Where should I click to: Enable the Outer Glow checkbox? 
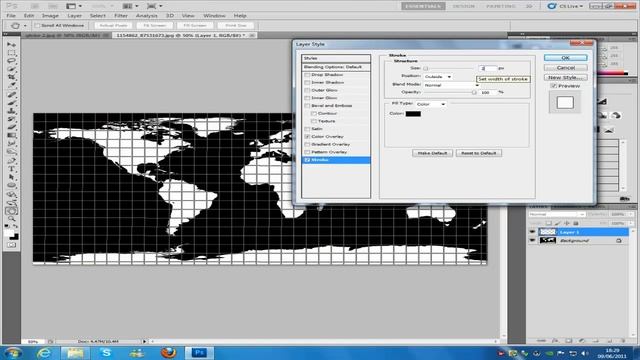coord(307,90)
